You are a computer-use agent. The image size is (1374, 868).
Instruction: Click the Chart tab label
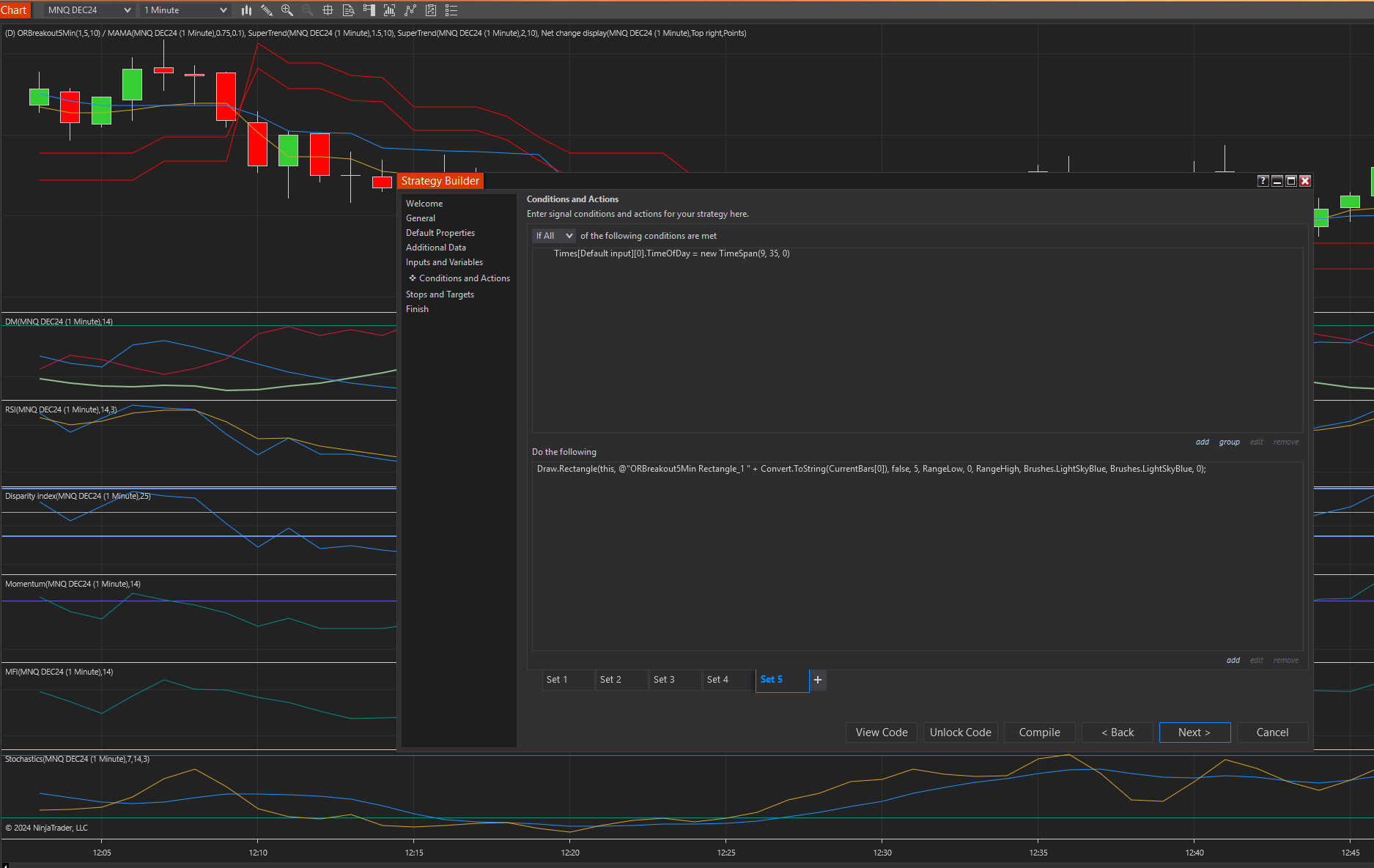tap(14, 10)
